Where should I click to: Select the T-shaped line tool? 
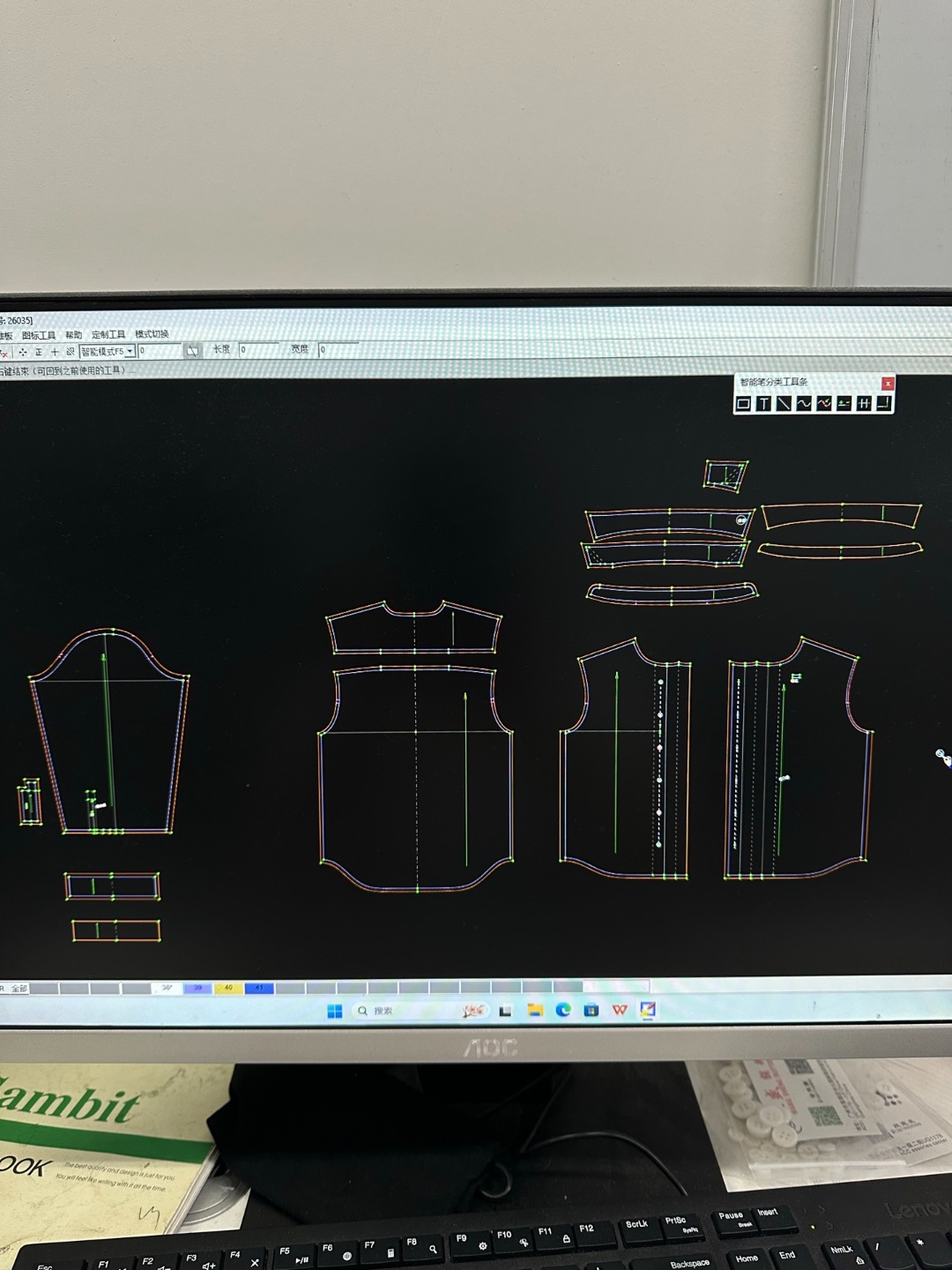(763, 404)
